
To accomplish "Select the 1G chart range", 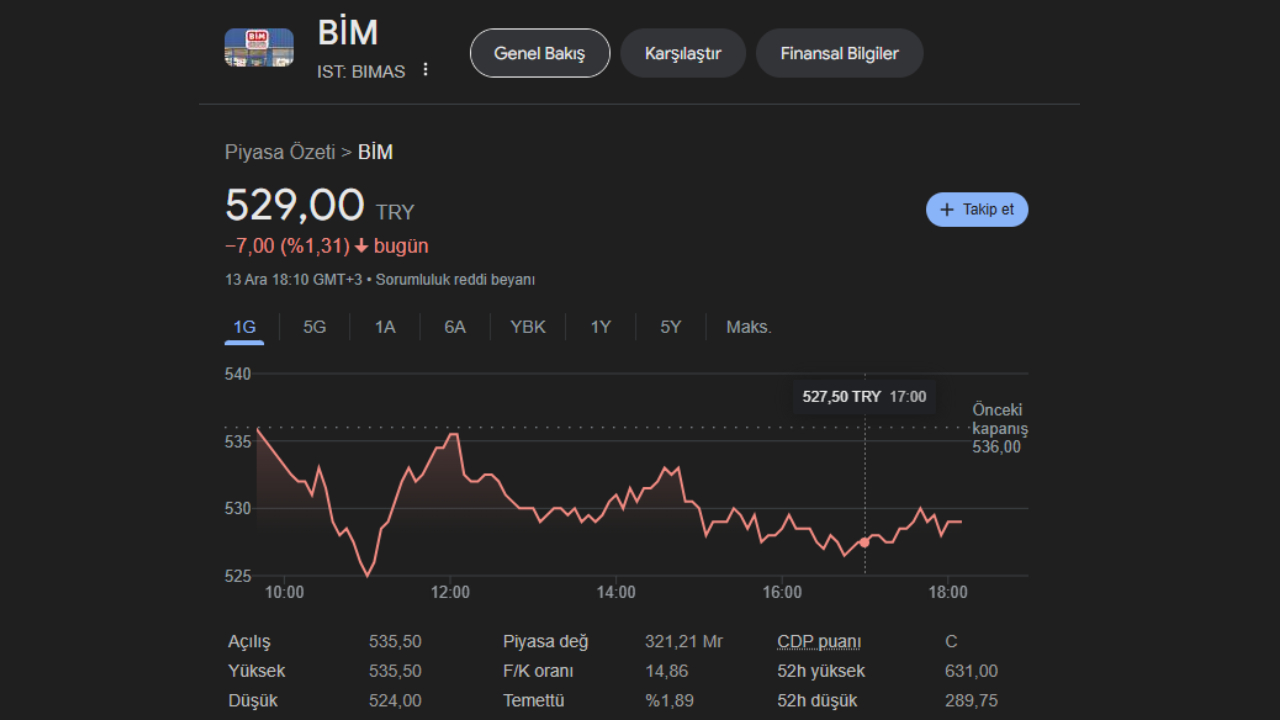I will click(x=244, y=327).
